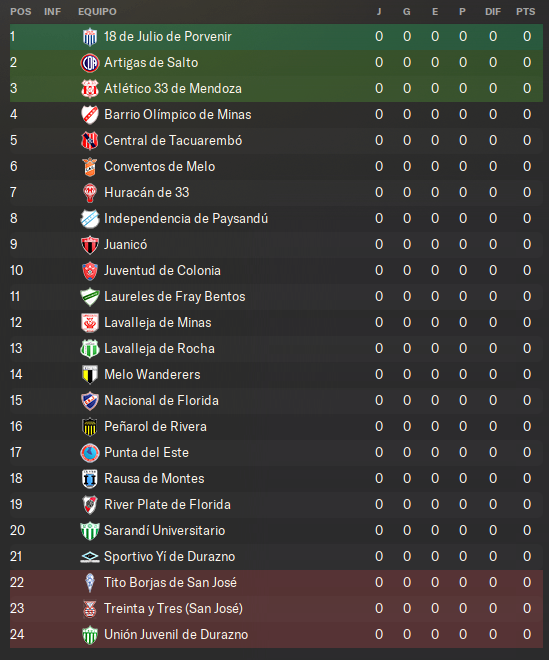Click the POS column header
This screenshot has width=549, height=660.
coord(21,11)
